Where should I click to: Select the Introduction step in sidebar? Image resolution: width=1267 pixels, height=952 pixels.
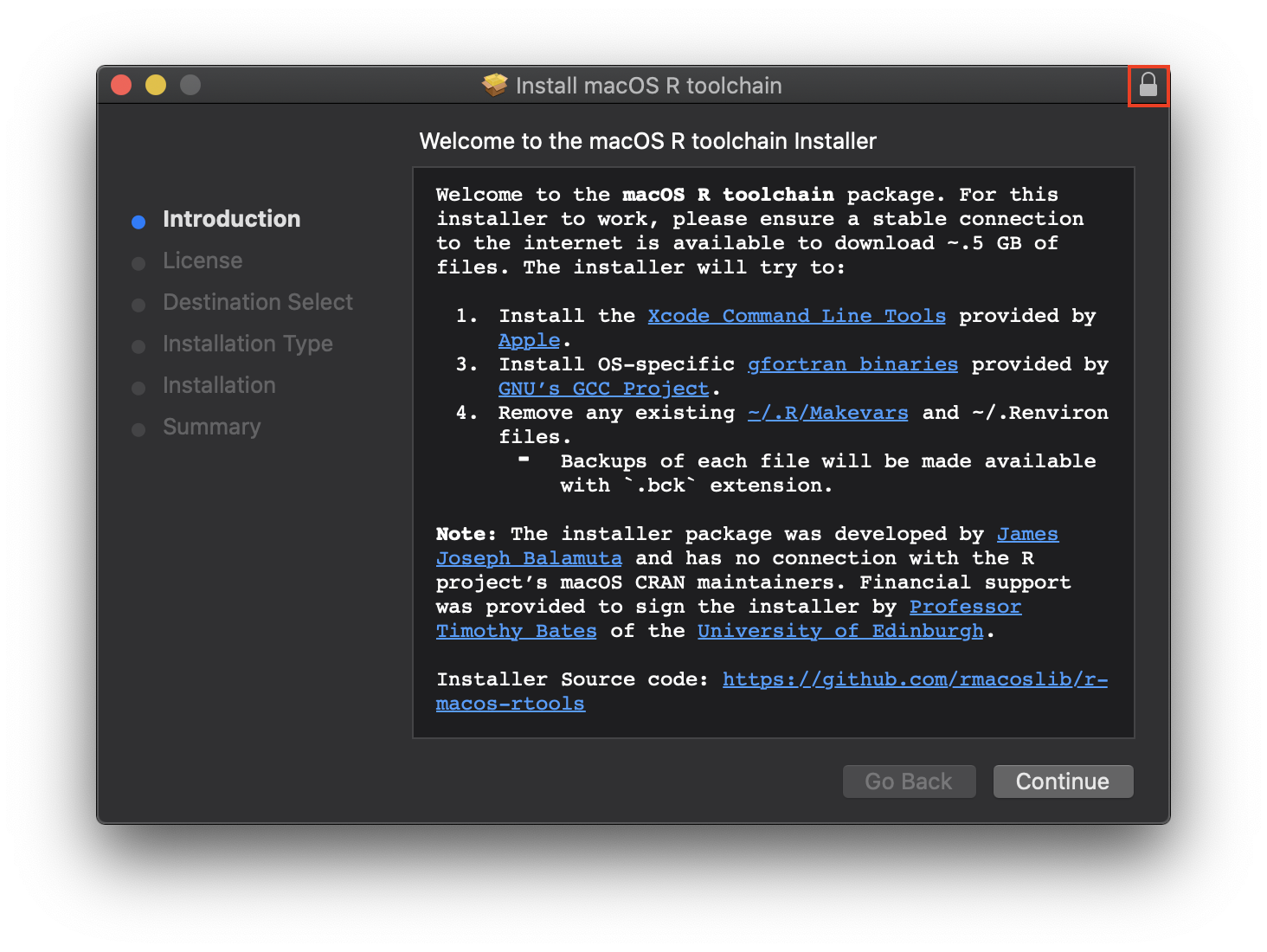point(231,219)
